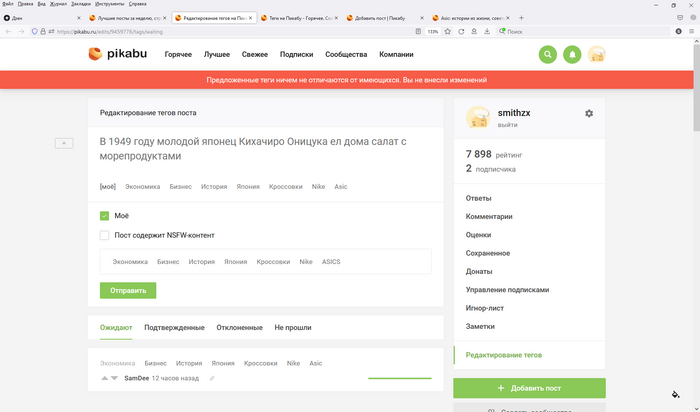Open Донаты in sidebar
700x412 pixels.
tap(479, 271)
